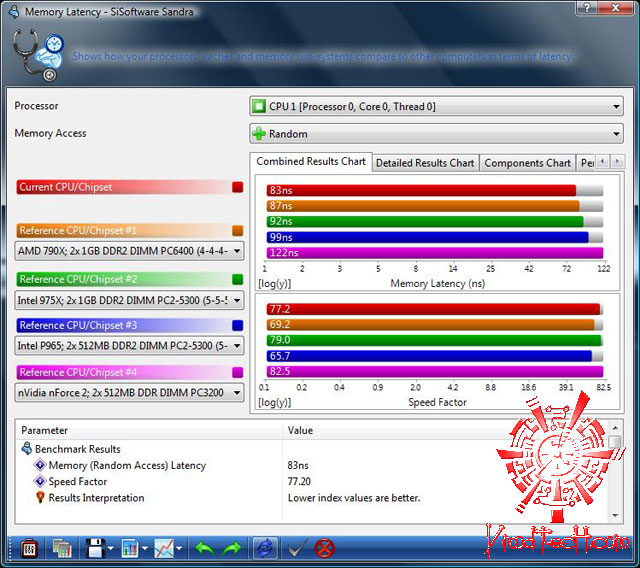640x568 pixels.
Task: Click the magenta 122ns latency bar
Action: click(435, 253)
